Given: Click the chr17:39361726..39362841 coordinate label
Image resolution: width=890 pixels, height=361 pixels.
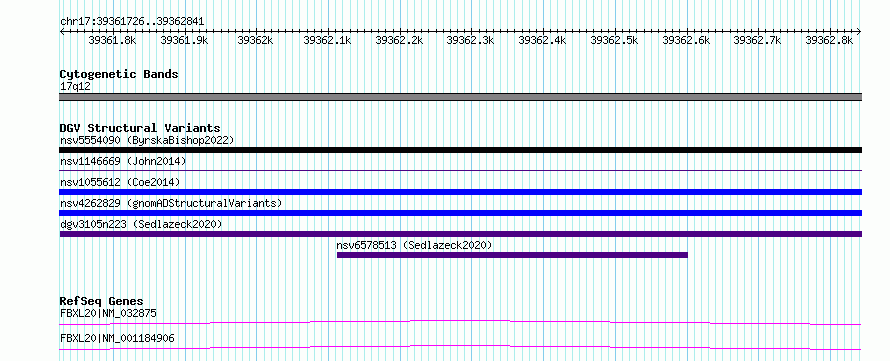Looking at the screenshot, I should (132, 22).
